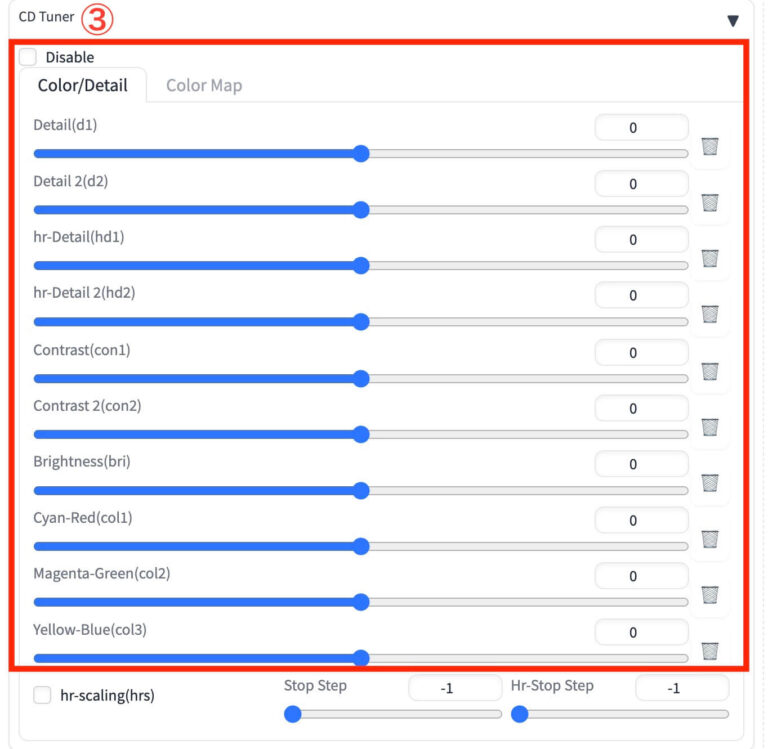Click the Detail(d1) value input field
The image size is (768, 749).
[x=640, y=128]
